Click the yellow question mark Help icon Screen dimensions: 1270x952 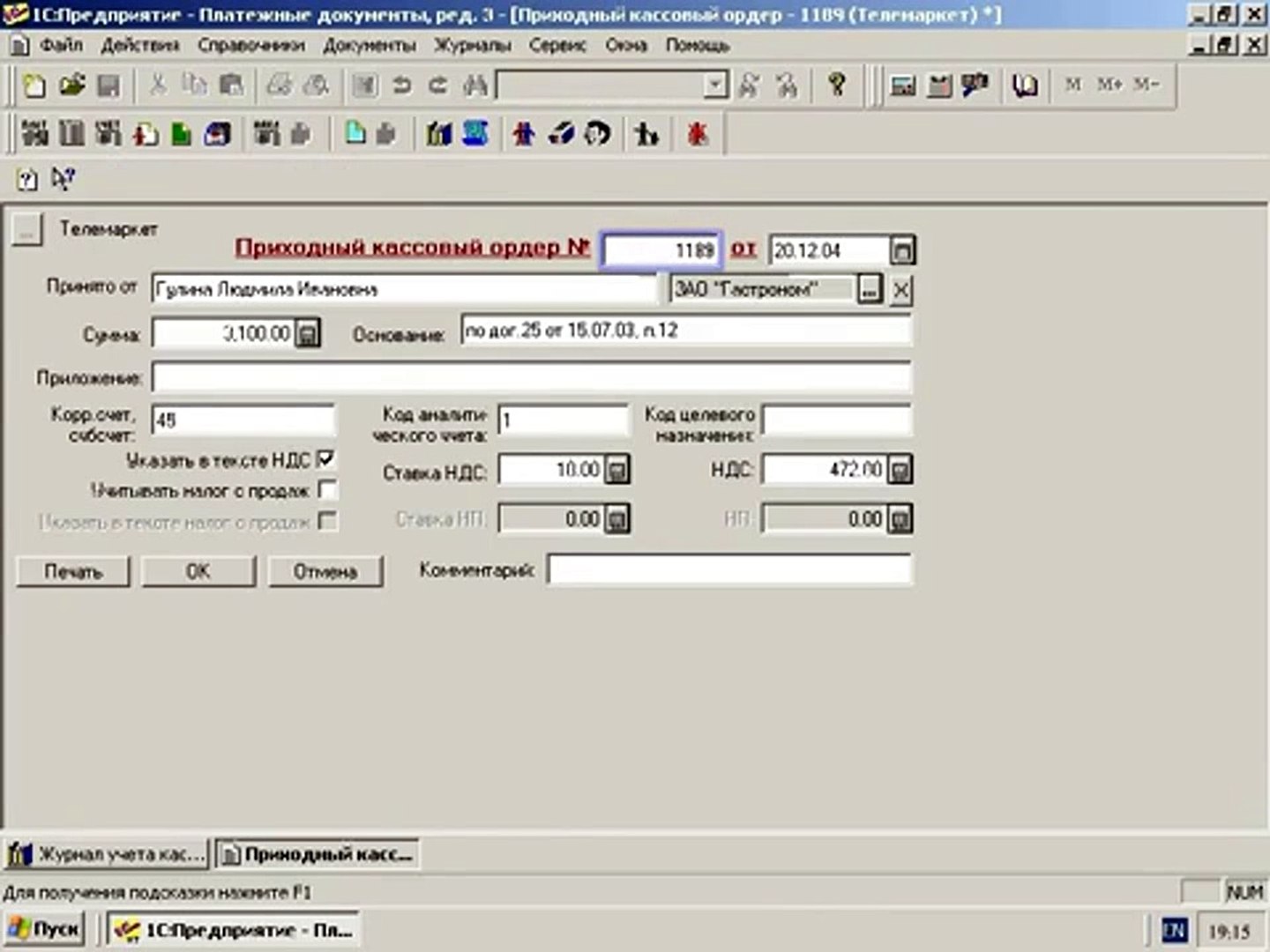coord(837,86)
